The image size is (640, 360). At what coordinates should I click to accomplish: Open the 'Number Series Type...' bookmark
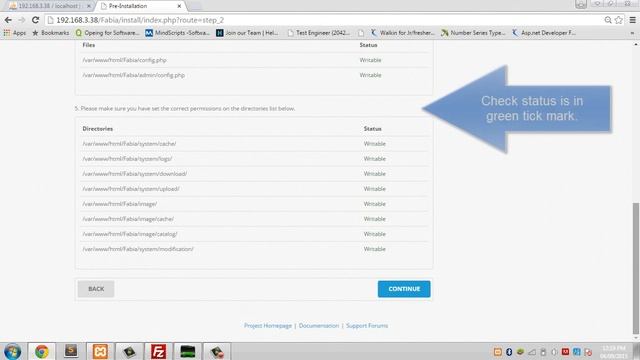473,33
